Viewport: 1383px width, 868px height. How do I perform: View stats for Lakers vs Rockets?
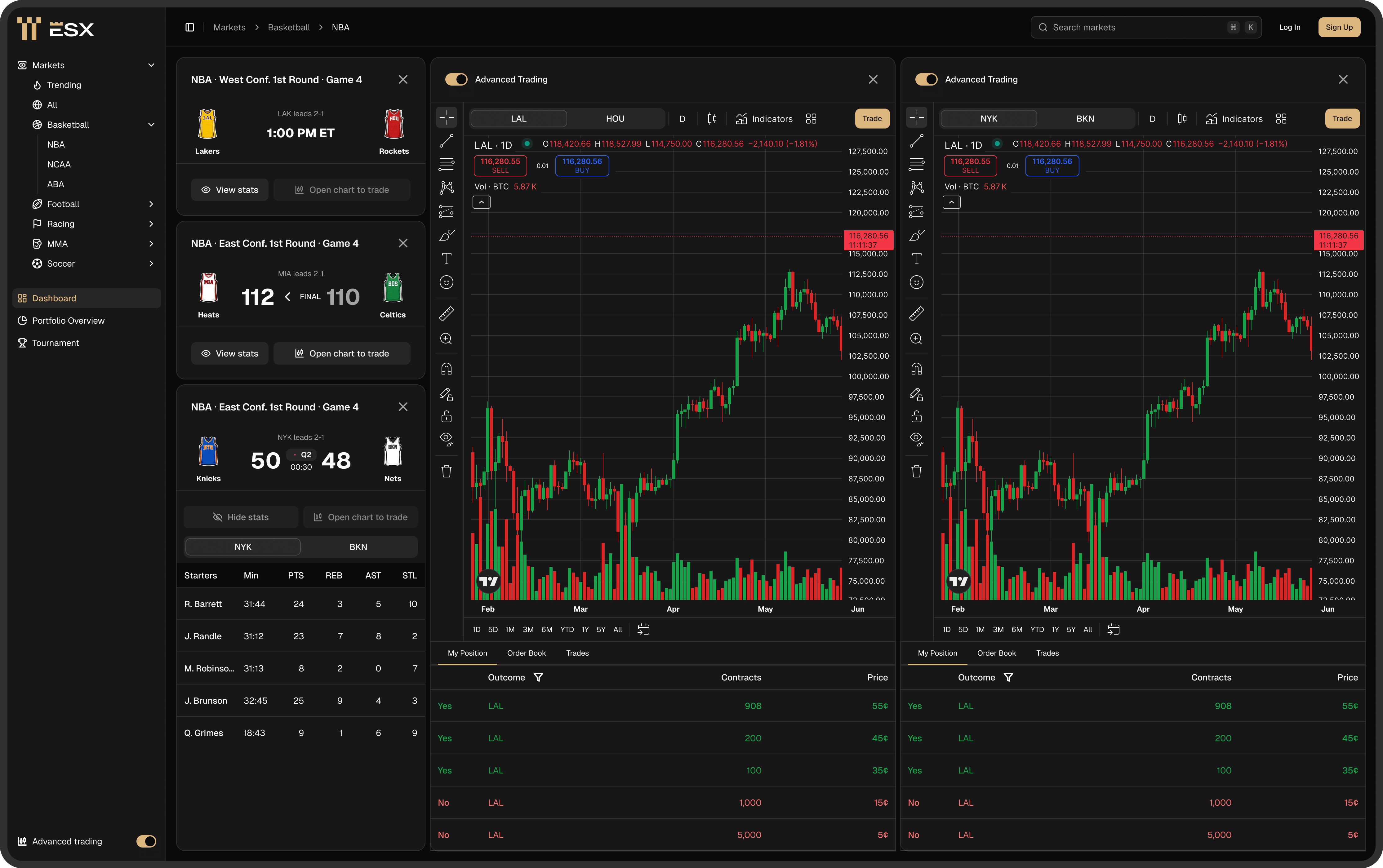tap(230, 189)
